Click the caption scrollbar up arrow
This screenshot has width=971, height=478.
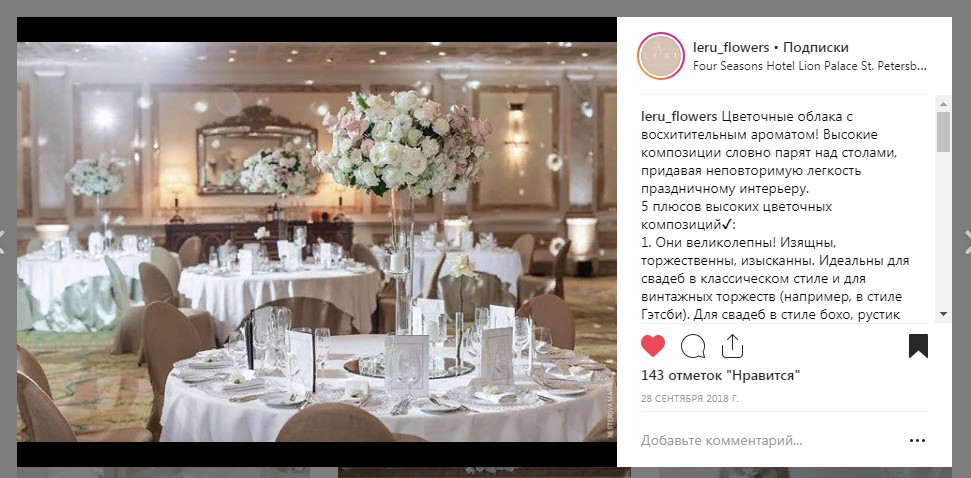point(943,104)
